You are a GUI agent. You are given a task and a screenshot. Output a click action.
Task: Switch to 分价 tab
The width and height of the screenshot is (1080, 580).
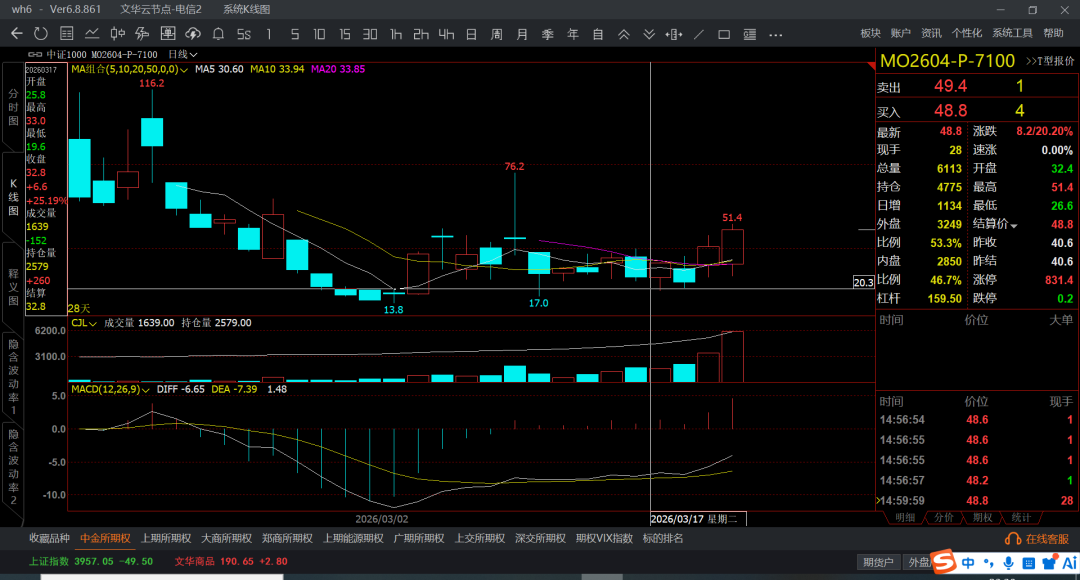coord(944,518)
